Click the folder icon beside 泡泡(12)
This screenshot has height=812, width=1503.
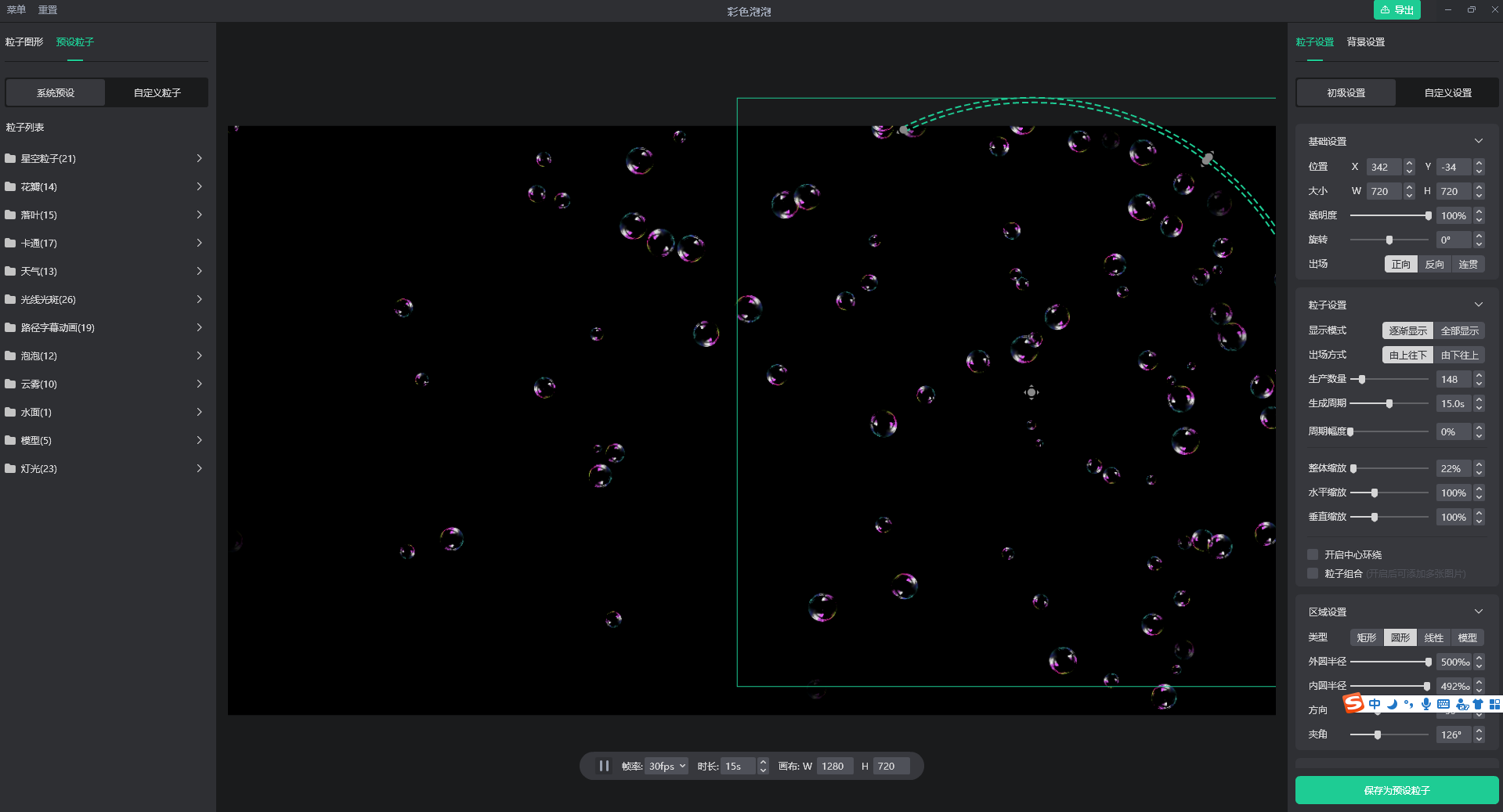[x=10, y=355]
